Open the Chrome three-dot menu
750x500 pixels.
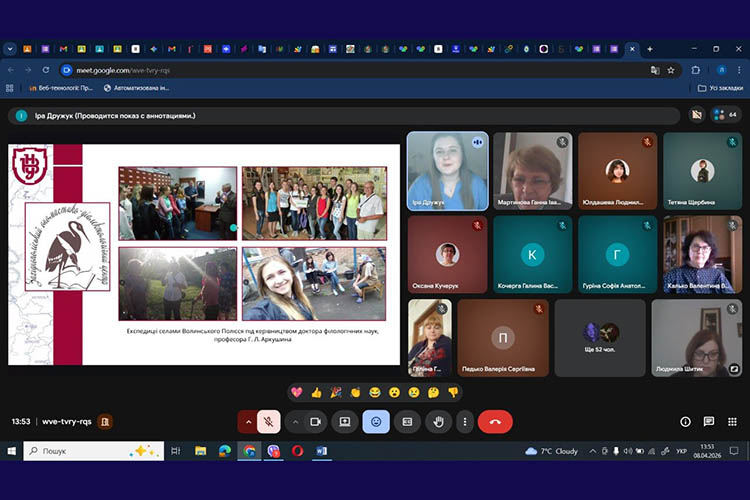[739, 70]
